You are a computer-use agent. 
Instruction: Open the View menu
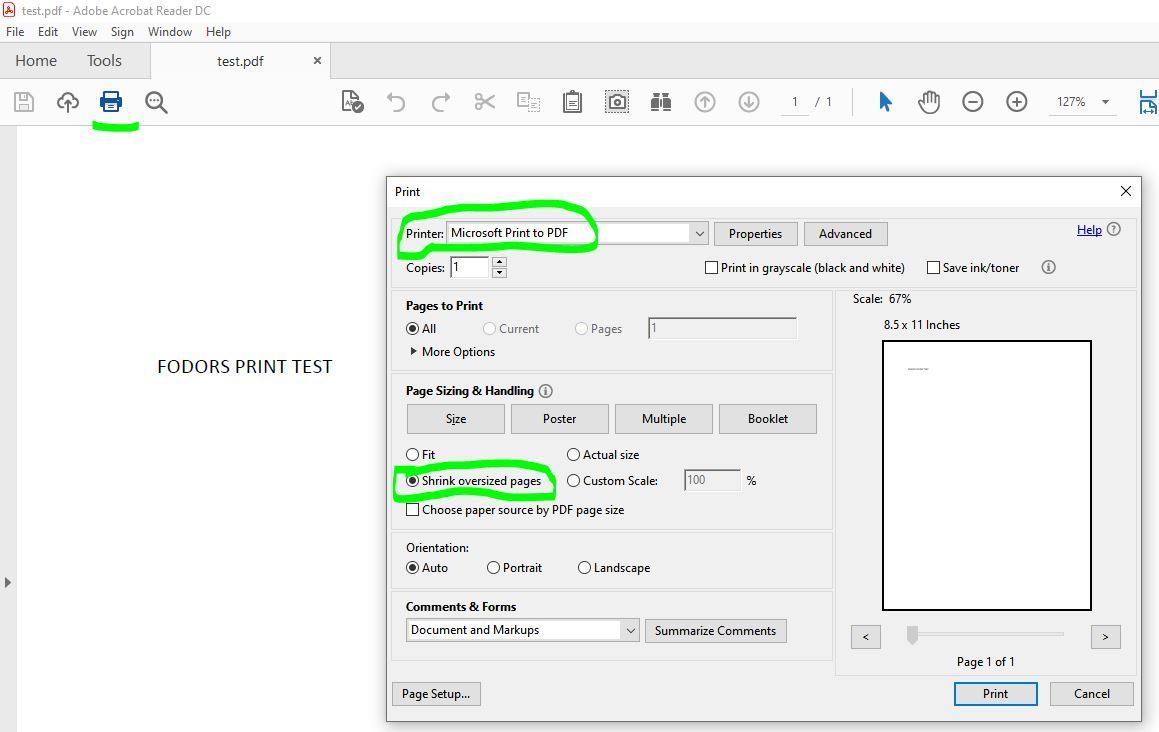coord(84,31)
